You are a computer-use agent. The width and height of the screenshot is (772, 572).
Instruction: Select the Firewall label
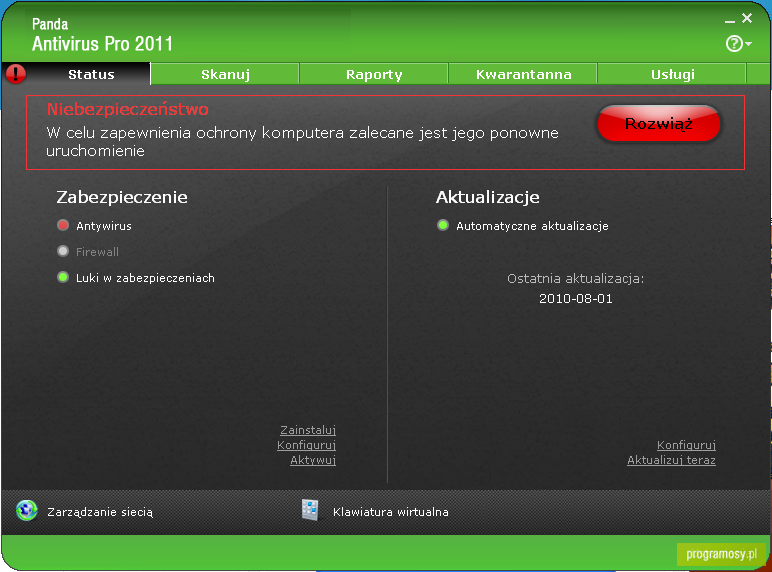(97, 252)
